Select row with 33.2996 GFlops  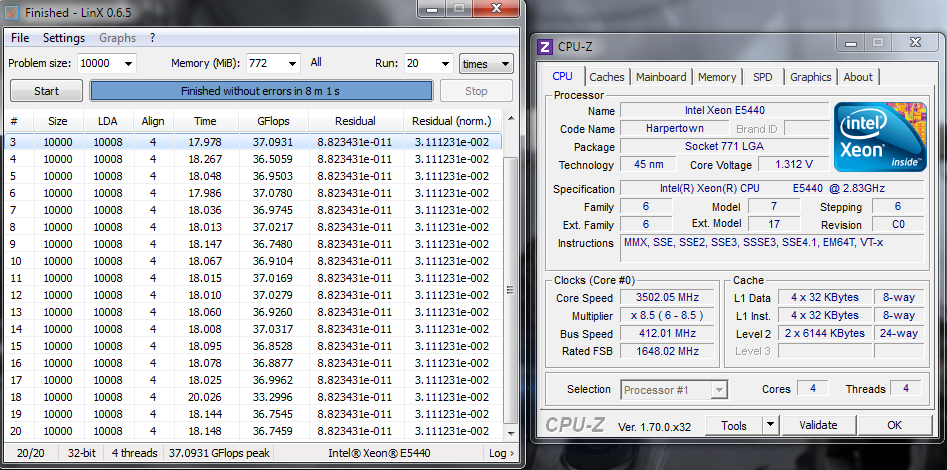pos(254,397)
